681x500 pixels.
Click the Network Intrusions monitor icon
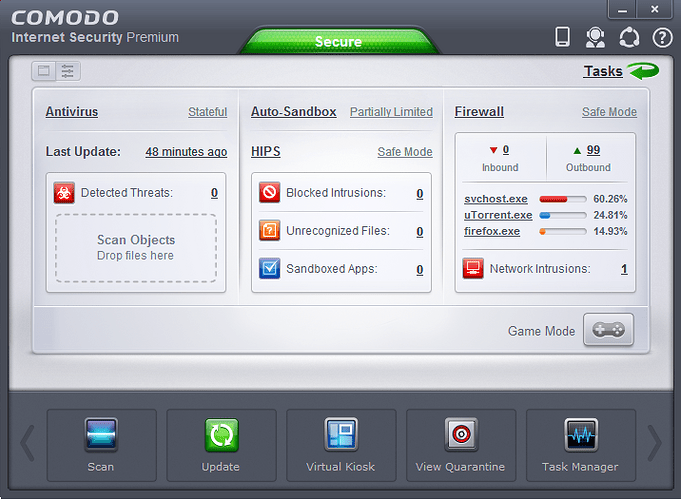click(x=473, y=268)
